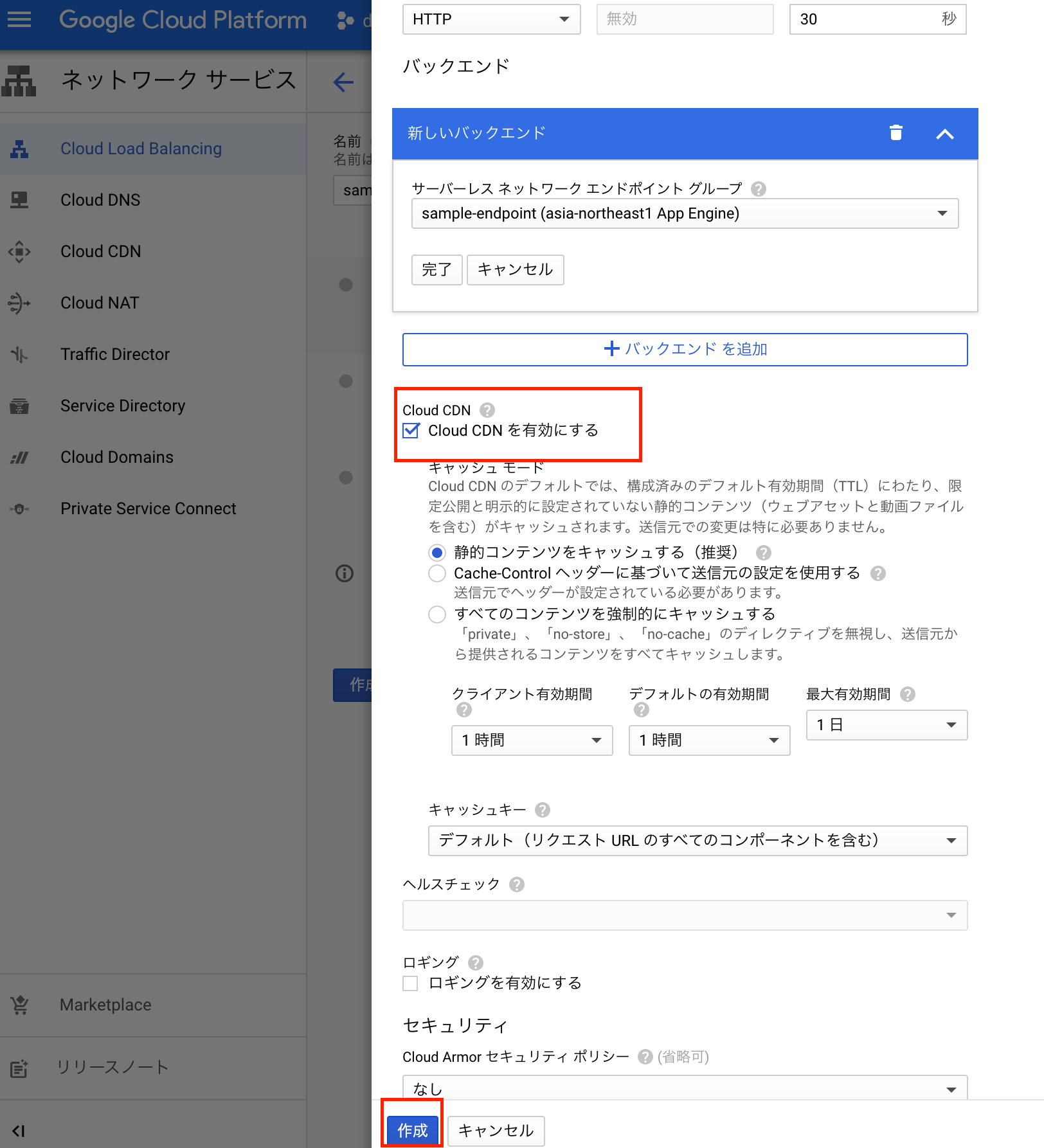Open the キャッシュキー default dropdown
Screen dimensions: 1044x1148
pyautogui.click(x=698, y=841)
